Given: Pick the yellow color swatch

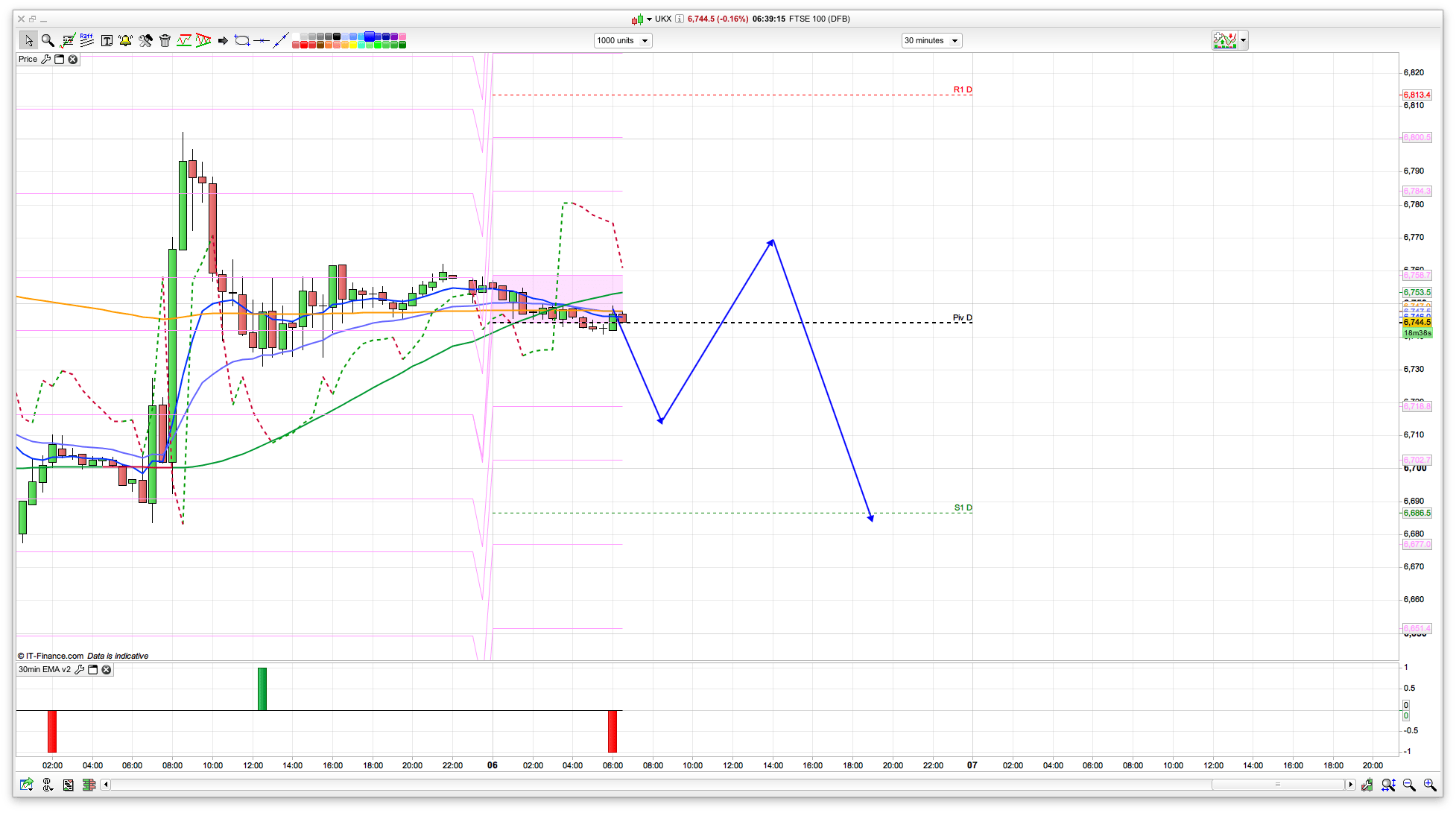Looking at the screenshot, I should coord(352,45).
